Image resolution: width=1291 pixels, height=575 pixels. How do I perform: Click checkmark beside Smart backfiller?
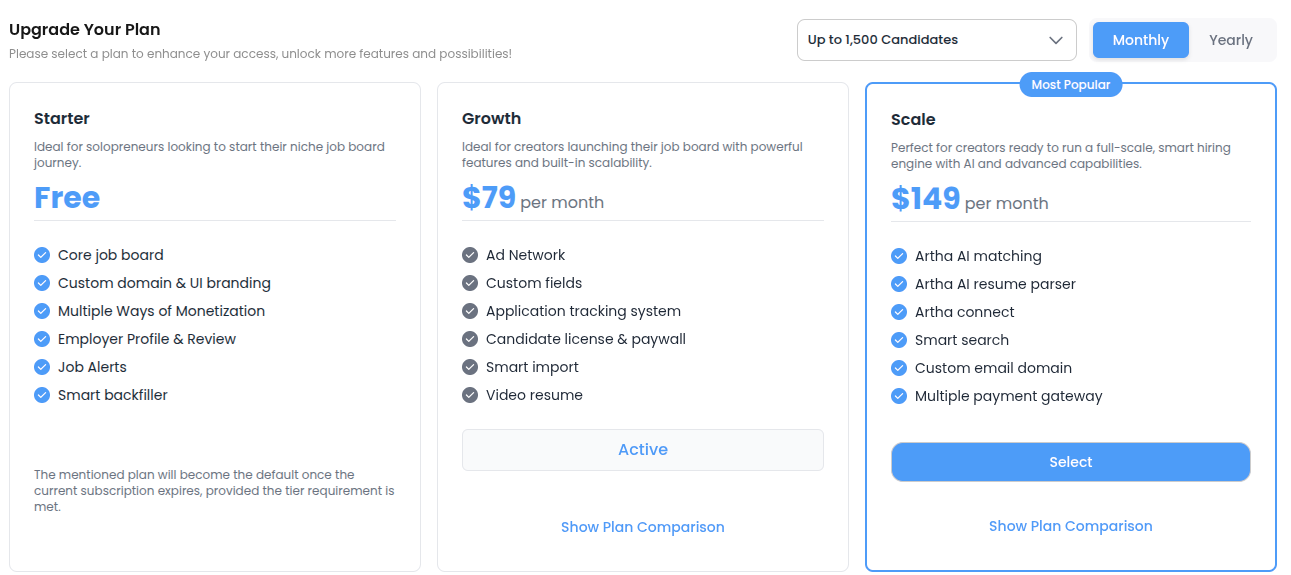coord(42,395)
